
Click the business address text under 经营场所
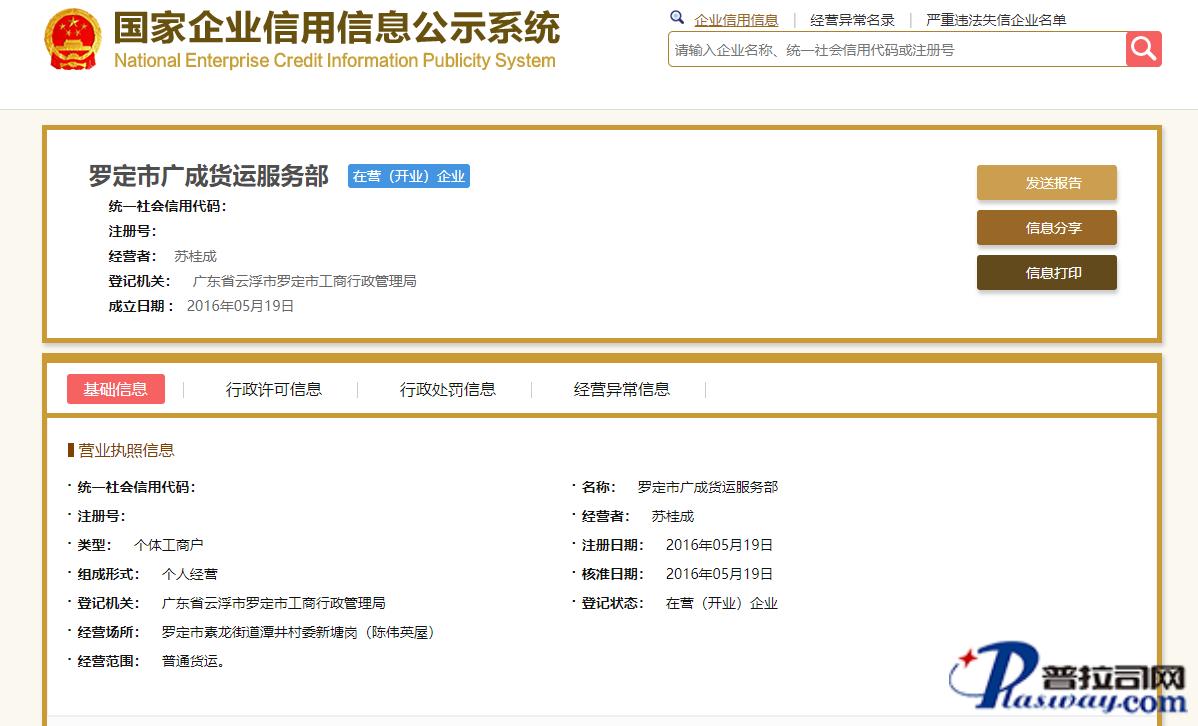[298, 632]
